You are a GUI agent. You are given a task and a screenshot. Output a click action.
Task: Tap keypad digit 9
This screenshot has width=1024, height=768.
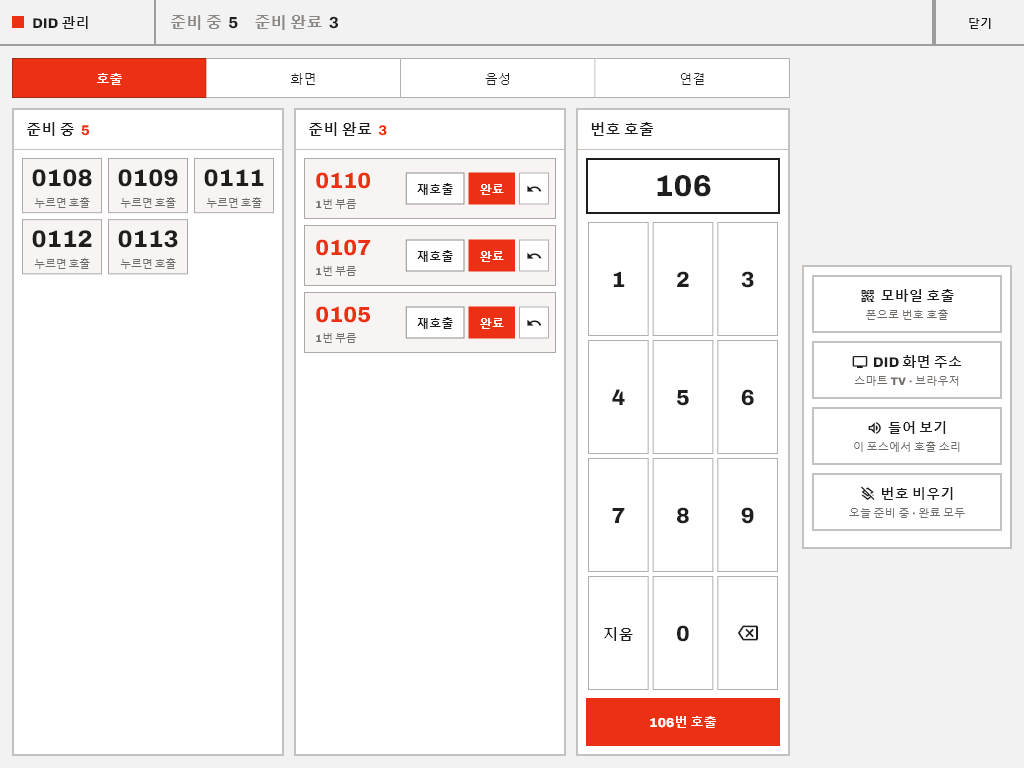tap(747, 515)
